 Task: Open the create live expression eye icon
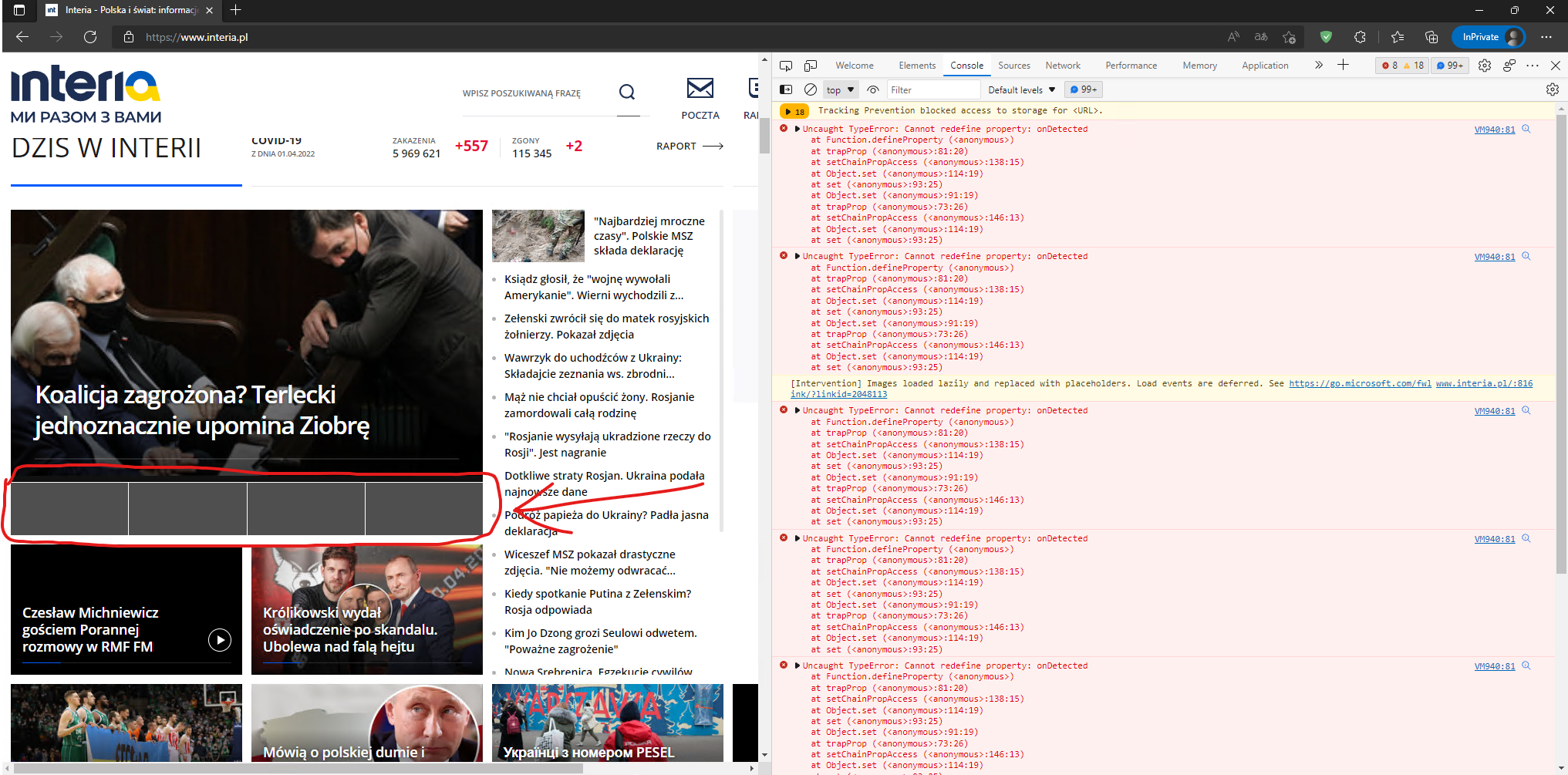coord(872,89)
